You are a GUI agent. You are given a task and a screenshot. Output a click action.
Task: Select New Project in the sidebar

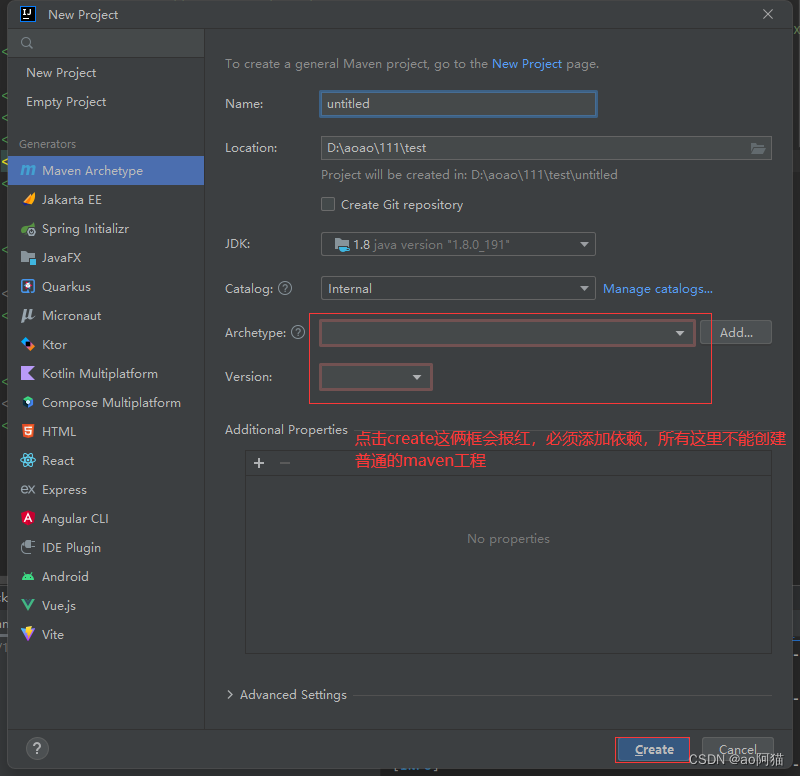click(61, 73)
